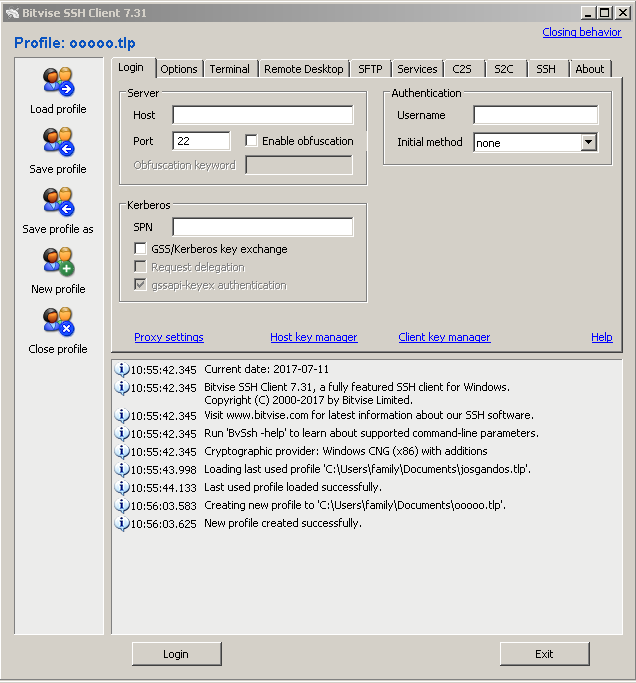Screen dimensions: 636x683
Task: Click the Login button
Action: click(176, 653)
